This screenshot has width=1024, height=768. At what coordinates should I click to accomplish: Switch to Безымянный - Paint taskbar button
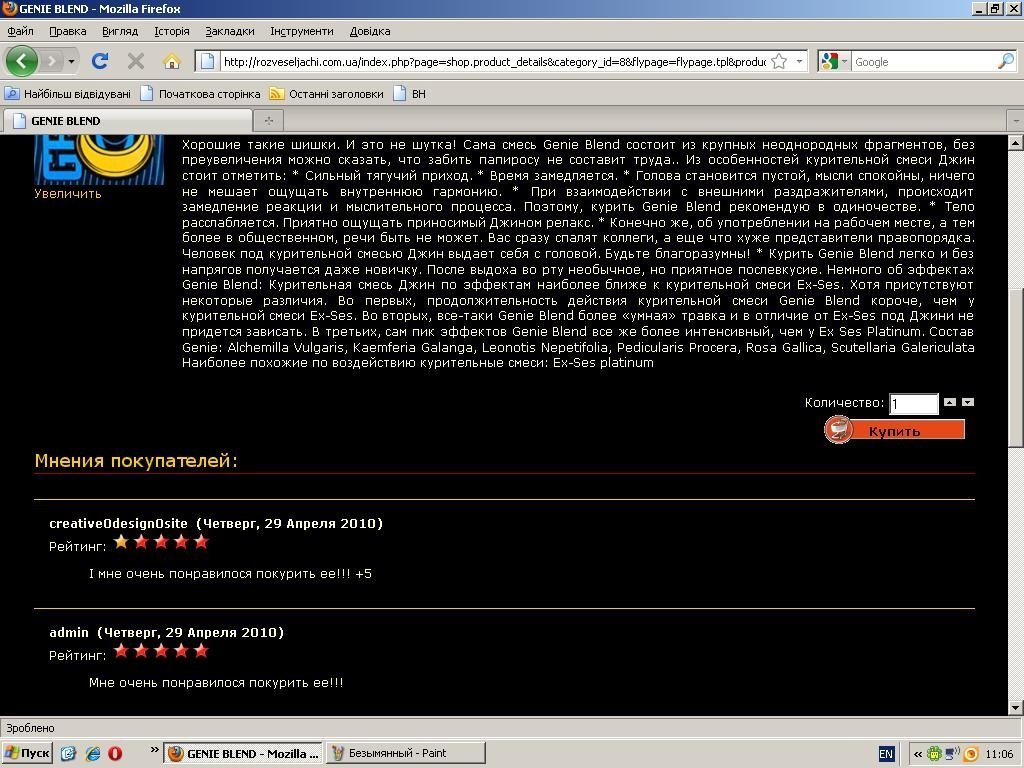[x=406, y=753]
